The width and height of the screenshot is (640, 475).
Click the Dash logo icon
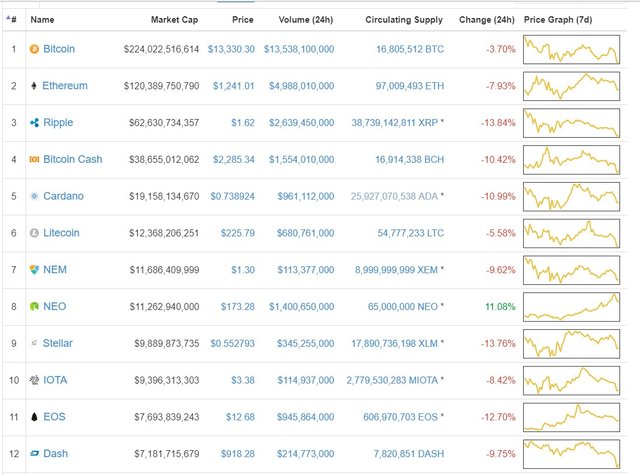point(34,453)
